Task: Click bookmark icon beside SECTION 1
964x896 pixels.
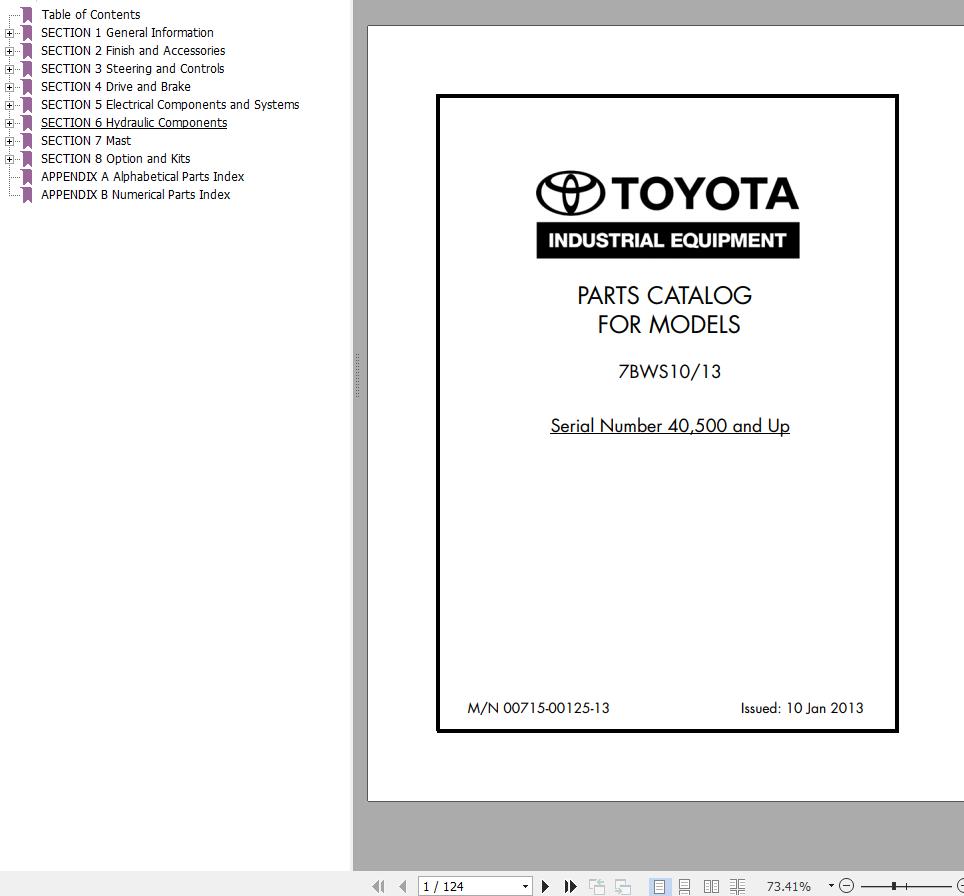Action: 27,33
